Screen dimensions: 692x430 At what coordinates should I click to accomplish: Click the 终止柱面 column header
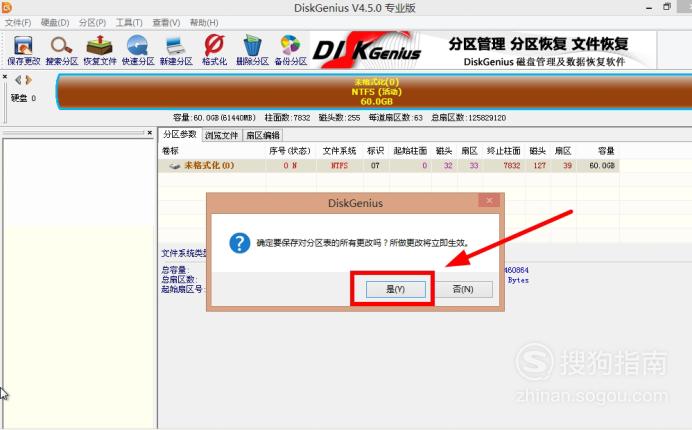click(504, 151)
